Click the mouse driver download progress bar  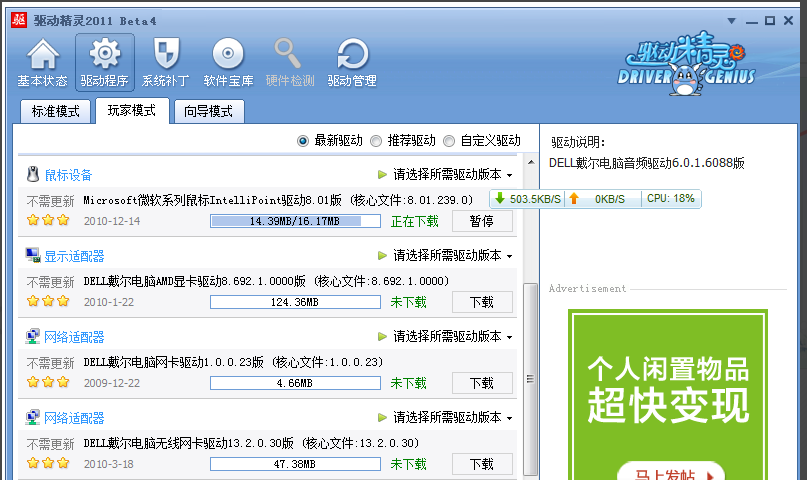[295, 221]
